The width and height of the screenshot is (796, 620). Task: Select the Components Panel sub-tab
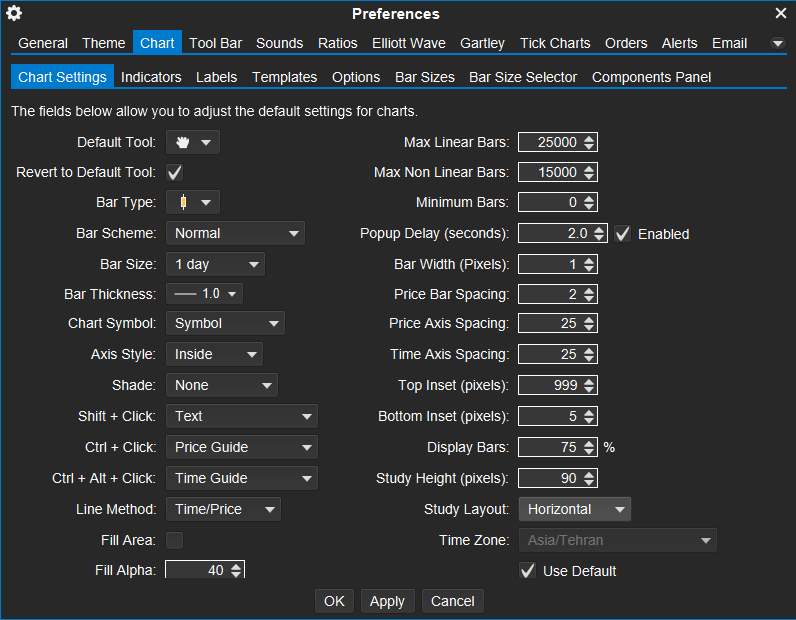(651, 77)
